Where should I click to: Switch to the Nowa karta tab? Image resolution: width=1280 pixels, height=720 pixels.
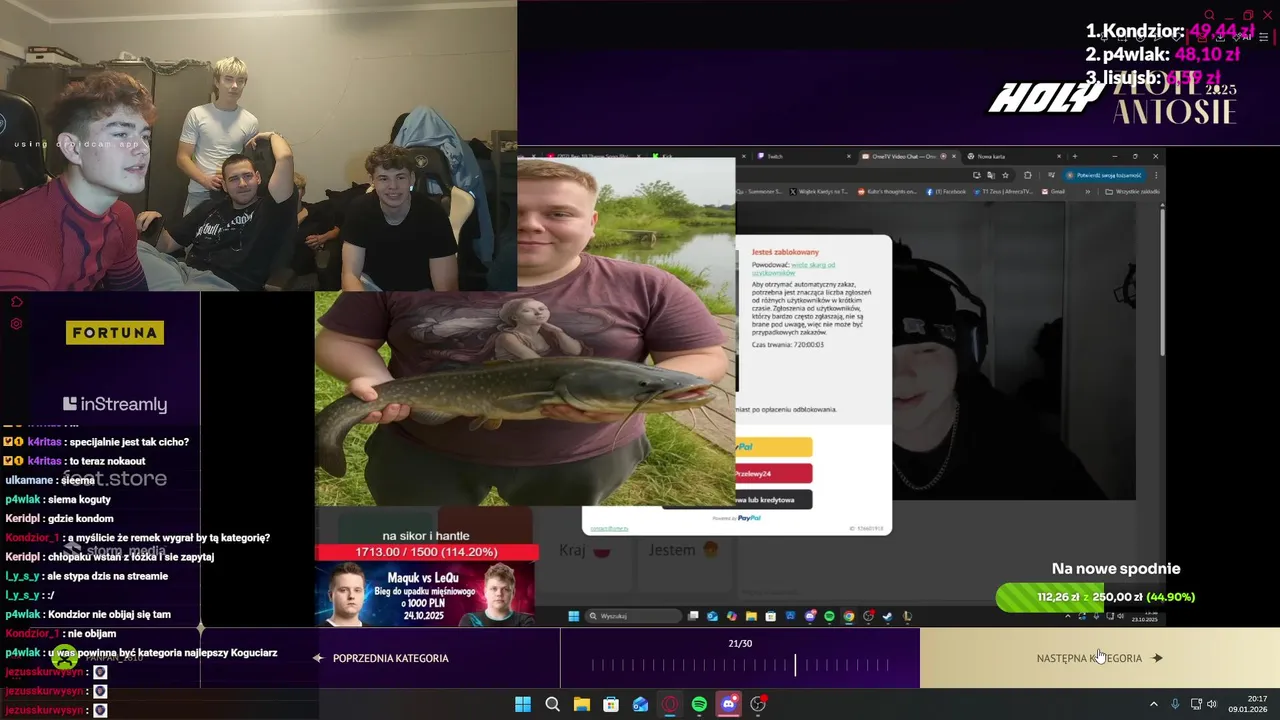pyautogui.click(x=1014, y=156)
